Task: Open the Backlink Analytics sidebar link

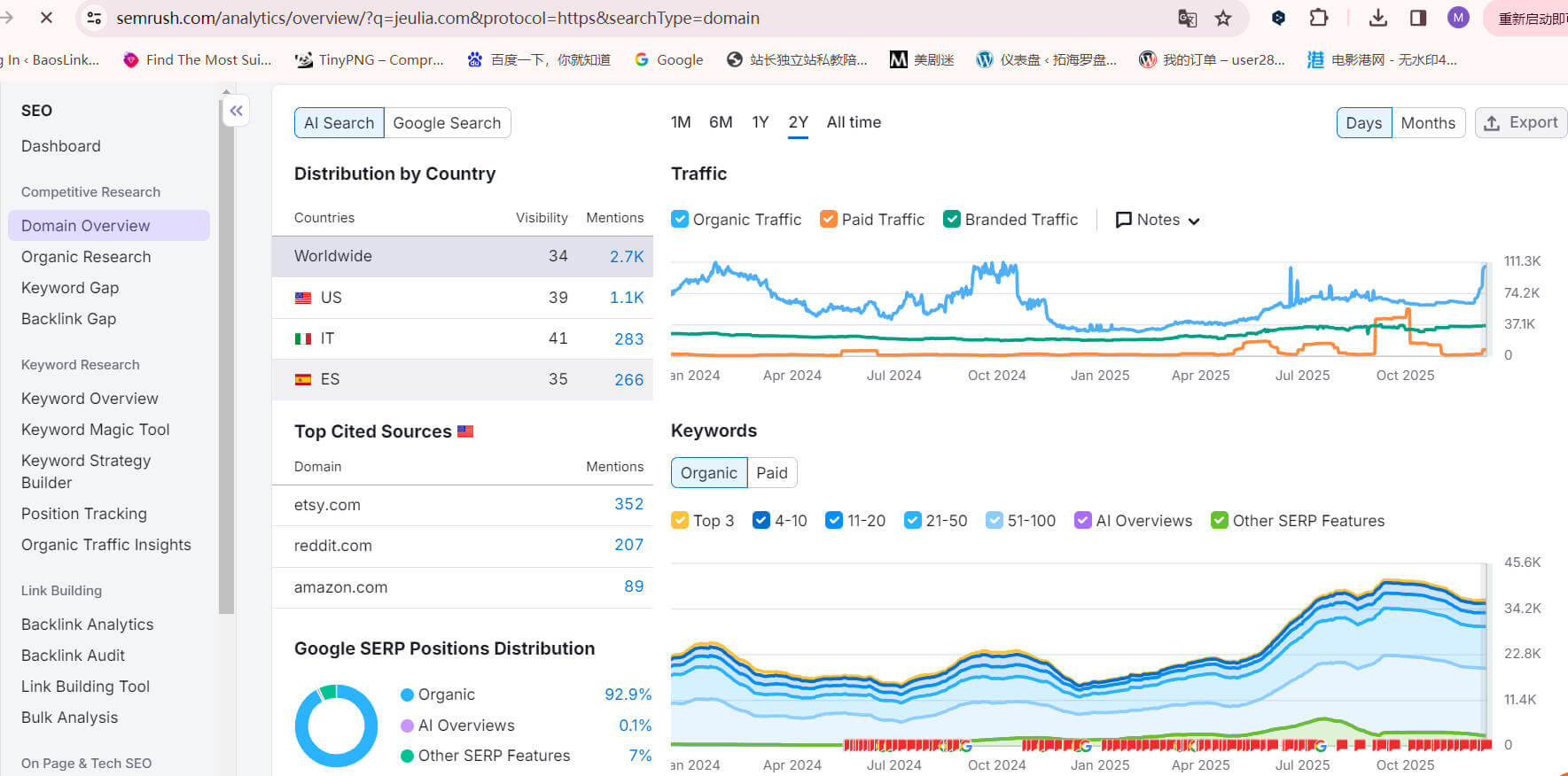Action: (87, 625)
